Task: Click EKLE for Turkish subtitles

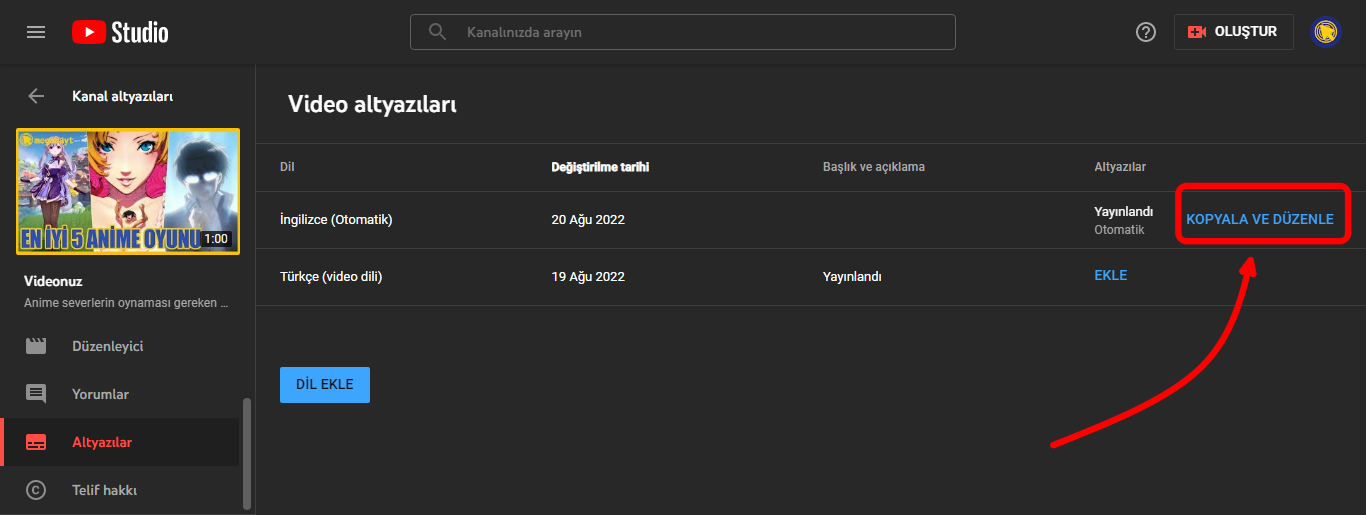Action: pos(1110,275)
